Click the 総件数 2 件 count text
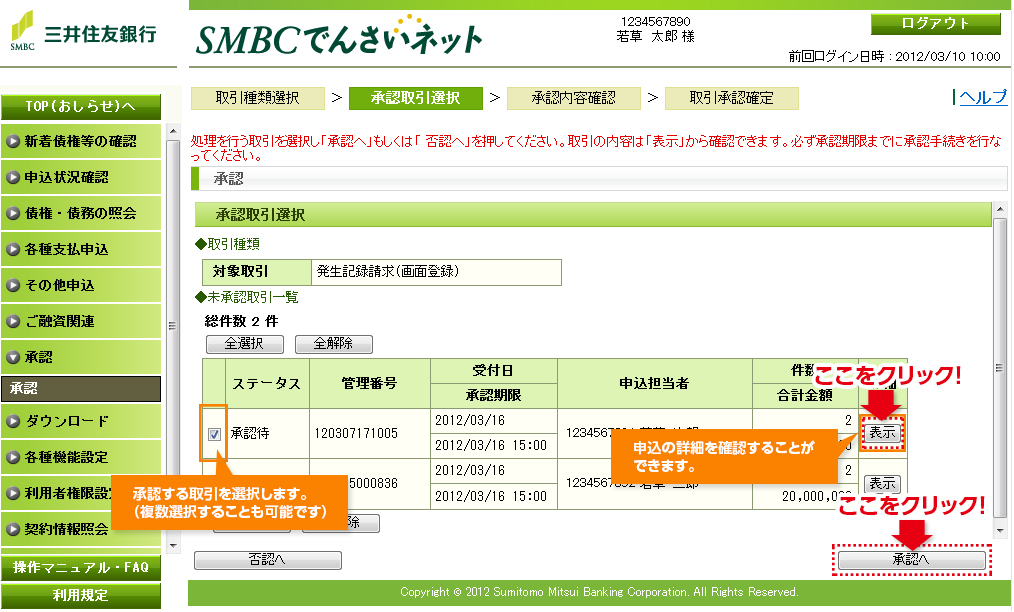 241,322
